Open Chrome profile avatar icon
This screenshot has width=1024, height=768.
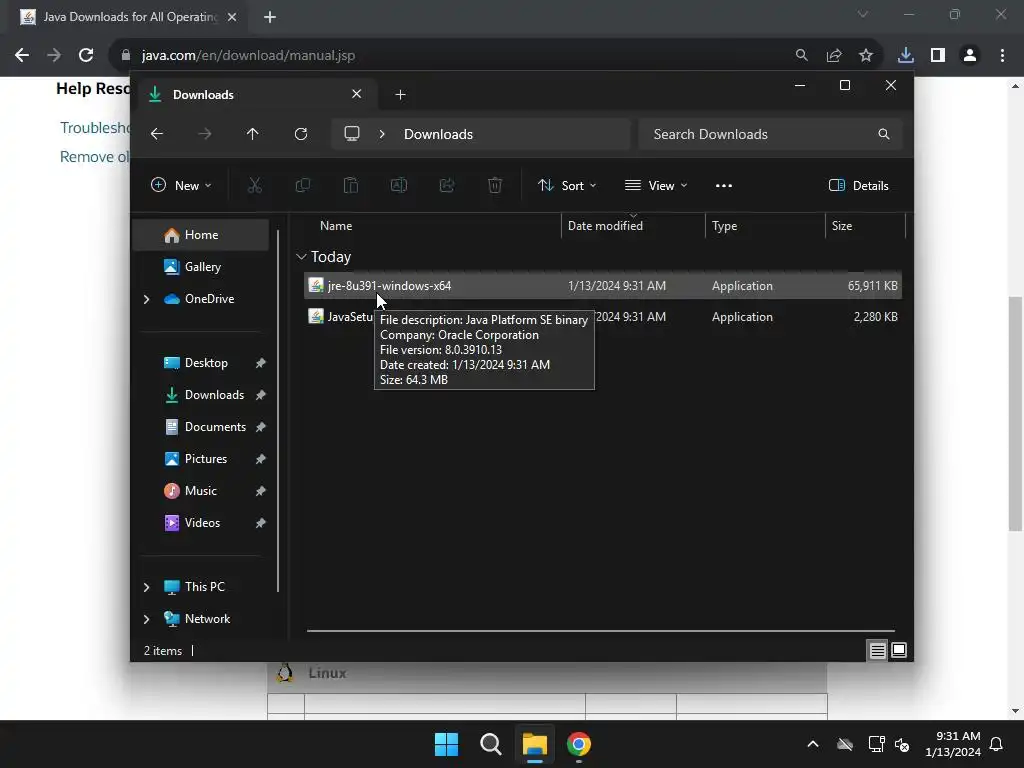tap(970, 56)
